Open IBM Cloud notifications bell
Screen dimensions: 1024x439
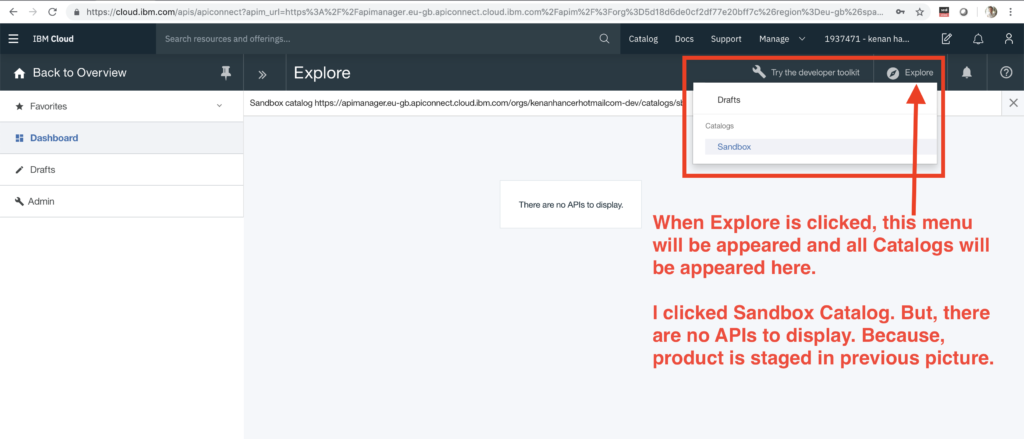[978, 39]
